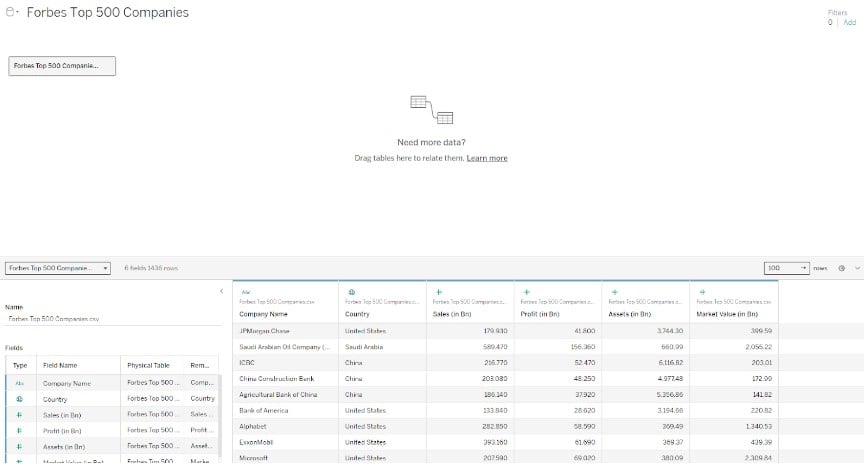
Task: Open the table selector dropdown in data grid toolbar
Action: pos(58,268)
